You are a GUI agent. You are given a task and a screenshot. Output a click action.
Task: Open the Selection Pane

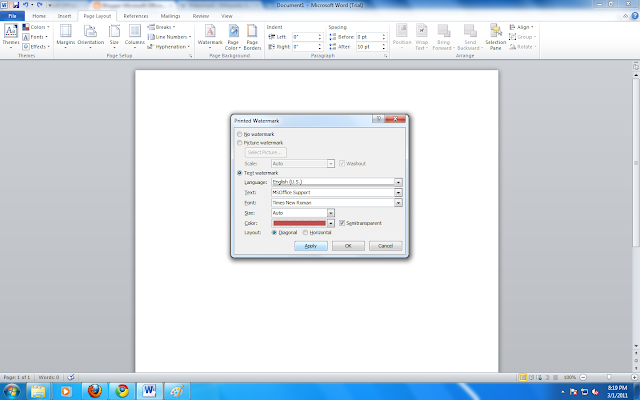point(496,37)
